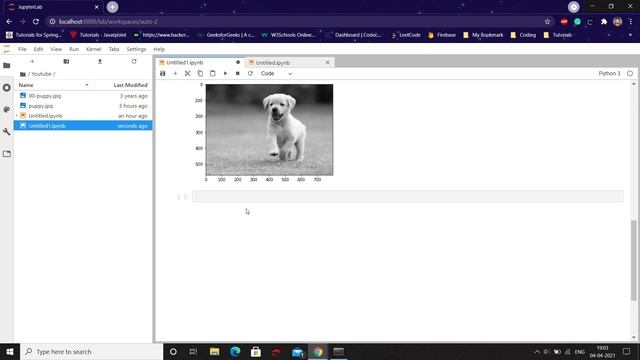640x360 pixels.
Task: Open a new browser tab
Action: point(112,7)
